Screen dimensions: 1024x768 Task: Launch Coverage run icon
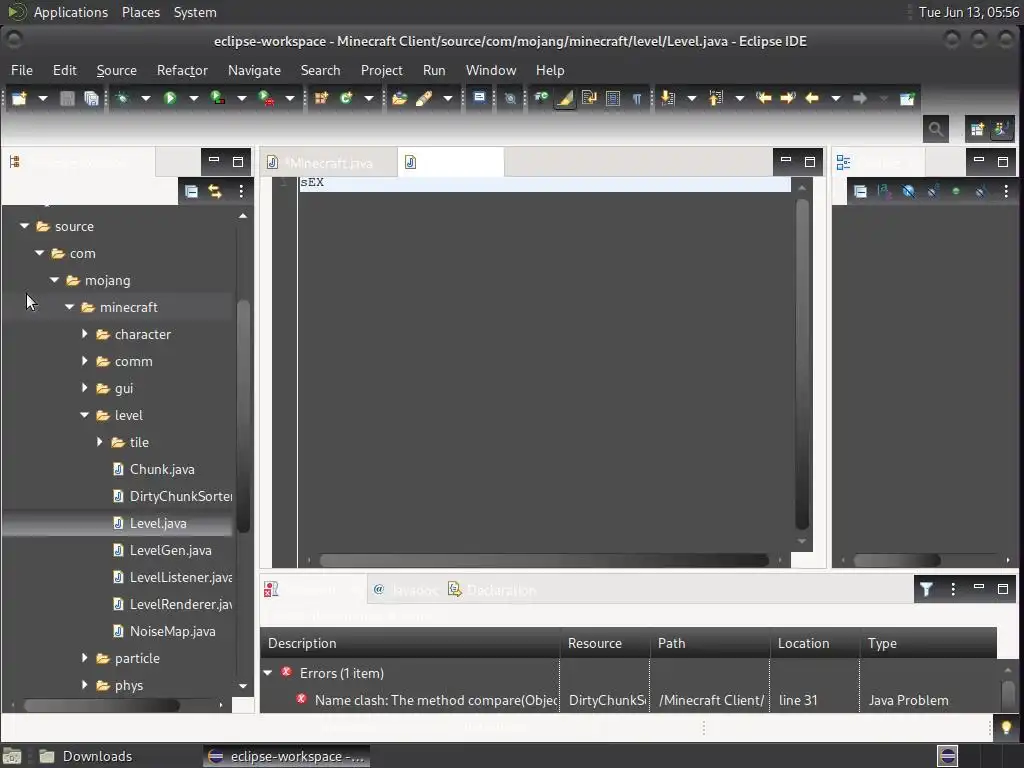217,98
